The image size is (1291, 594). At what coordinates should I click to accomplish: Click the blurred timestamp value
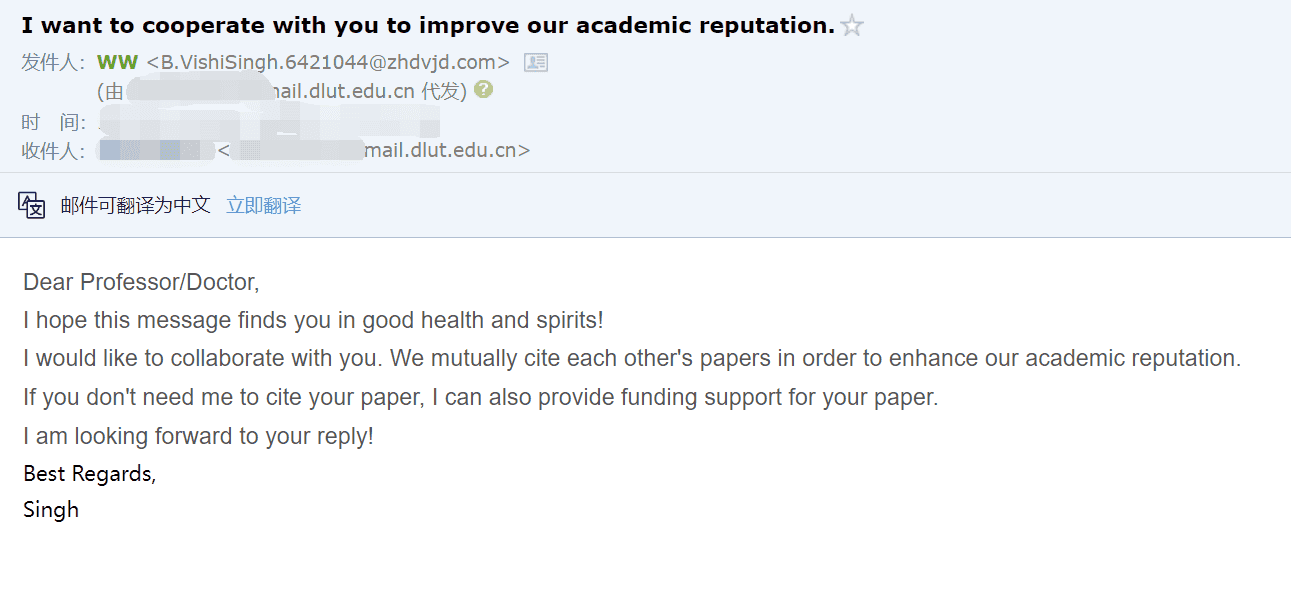coord(270,123)
